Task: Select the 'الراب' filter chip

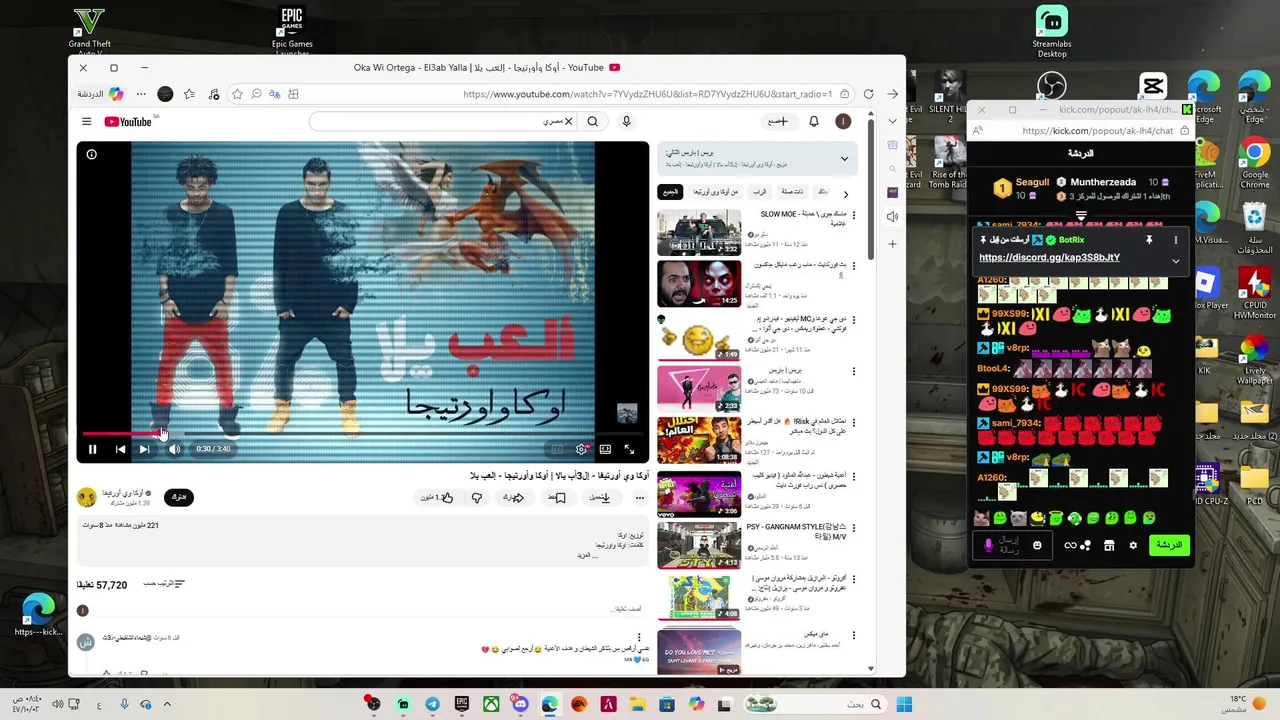Action: (x=760, y=191)
